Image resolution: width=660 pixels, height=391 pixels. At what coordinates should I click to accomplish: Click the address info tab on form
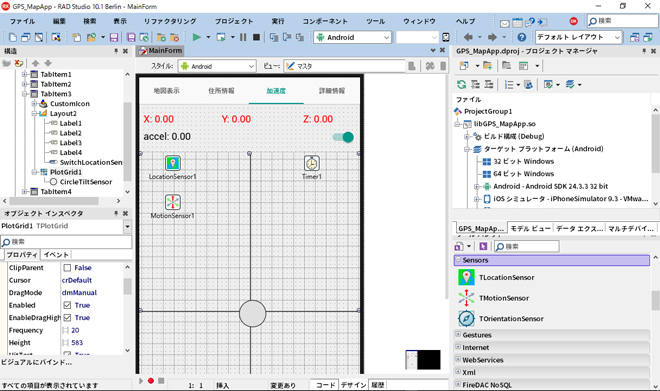tap(221, 90)
